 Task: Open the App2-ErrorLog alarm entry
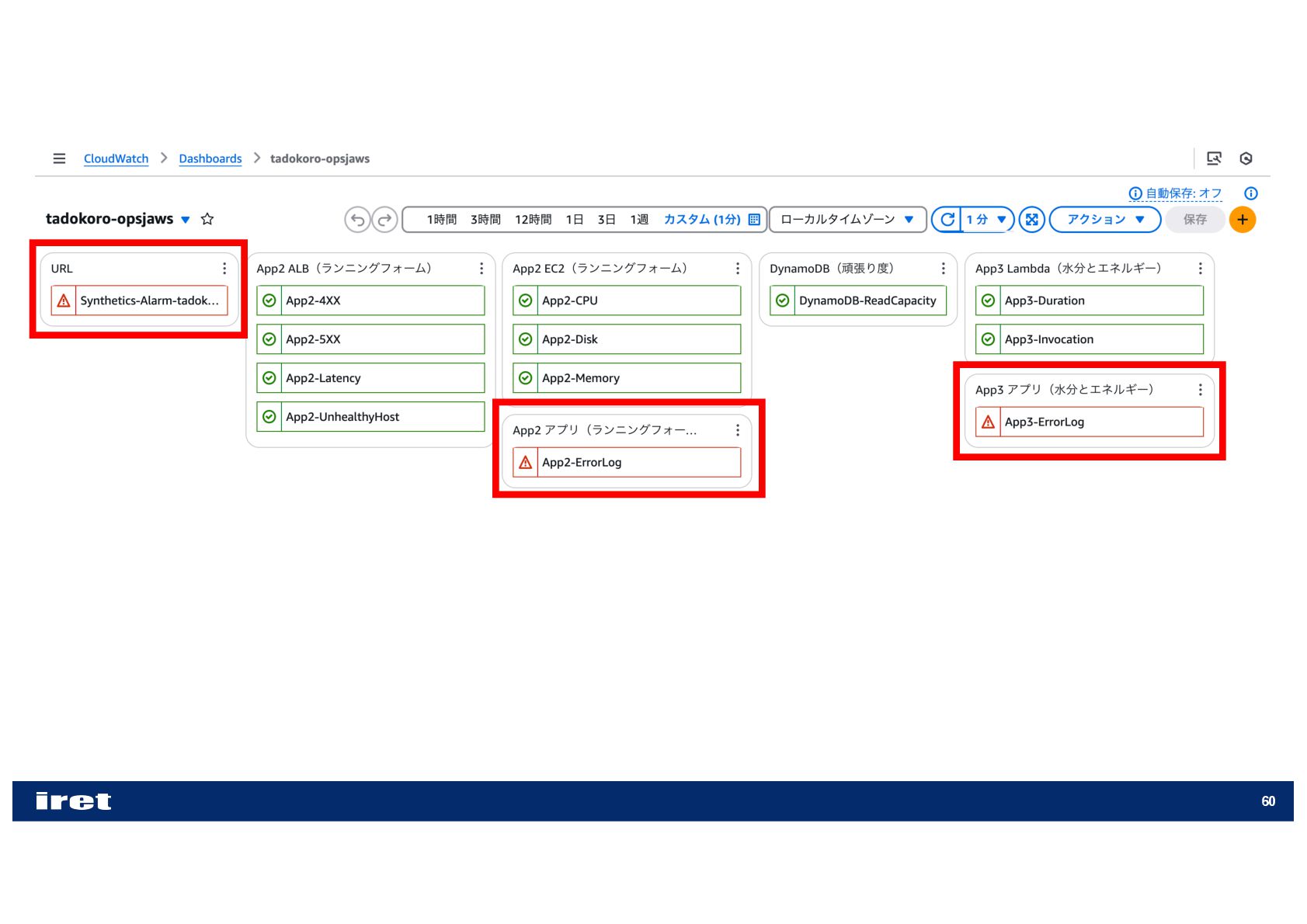(x=627, y=462)
